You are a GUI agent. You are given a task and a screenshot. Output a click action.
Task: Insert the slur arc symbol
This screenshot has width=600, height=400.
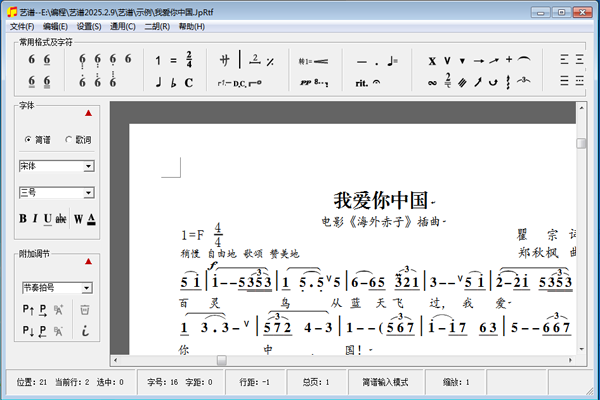tap(524, 59)
